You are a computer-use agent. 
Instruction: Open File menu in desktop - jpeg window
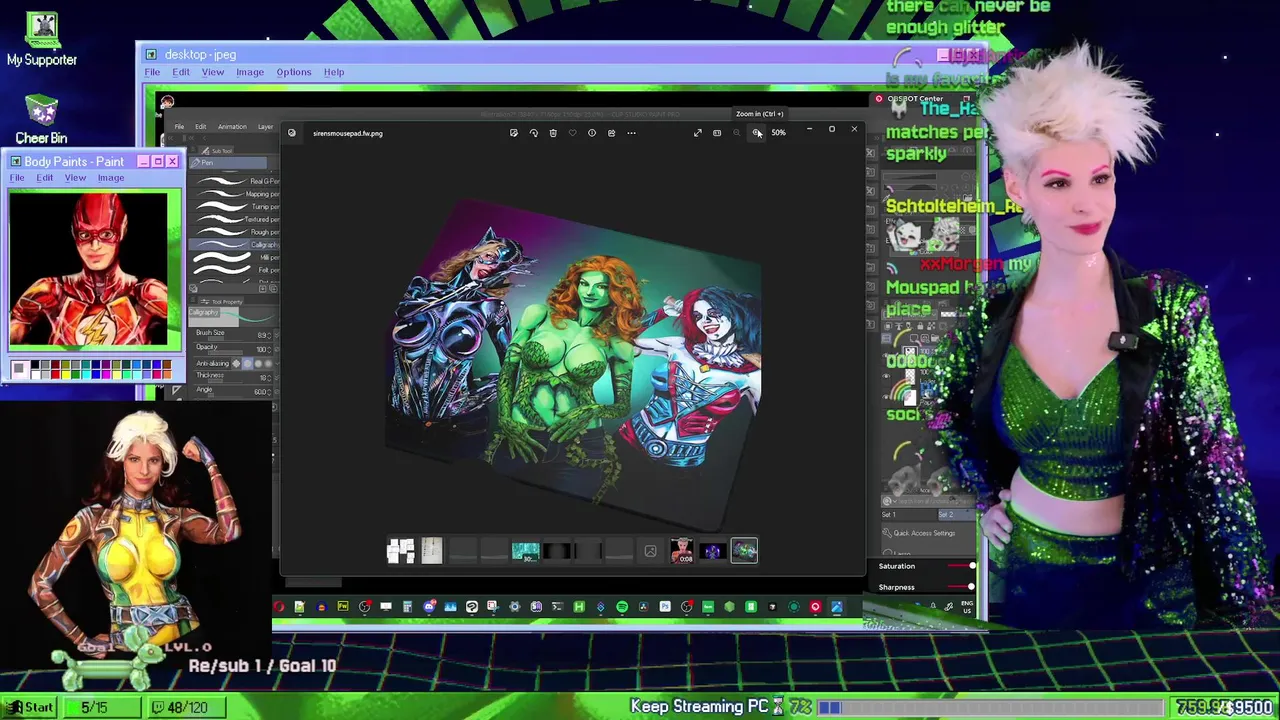point(152,72)
